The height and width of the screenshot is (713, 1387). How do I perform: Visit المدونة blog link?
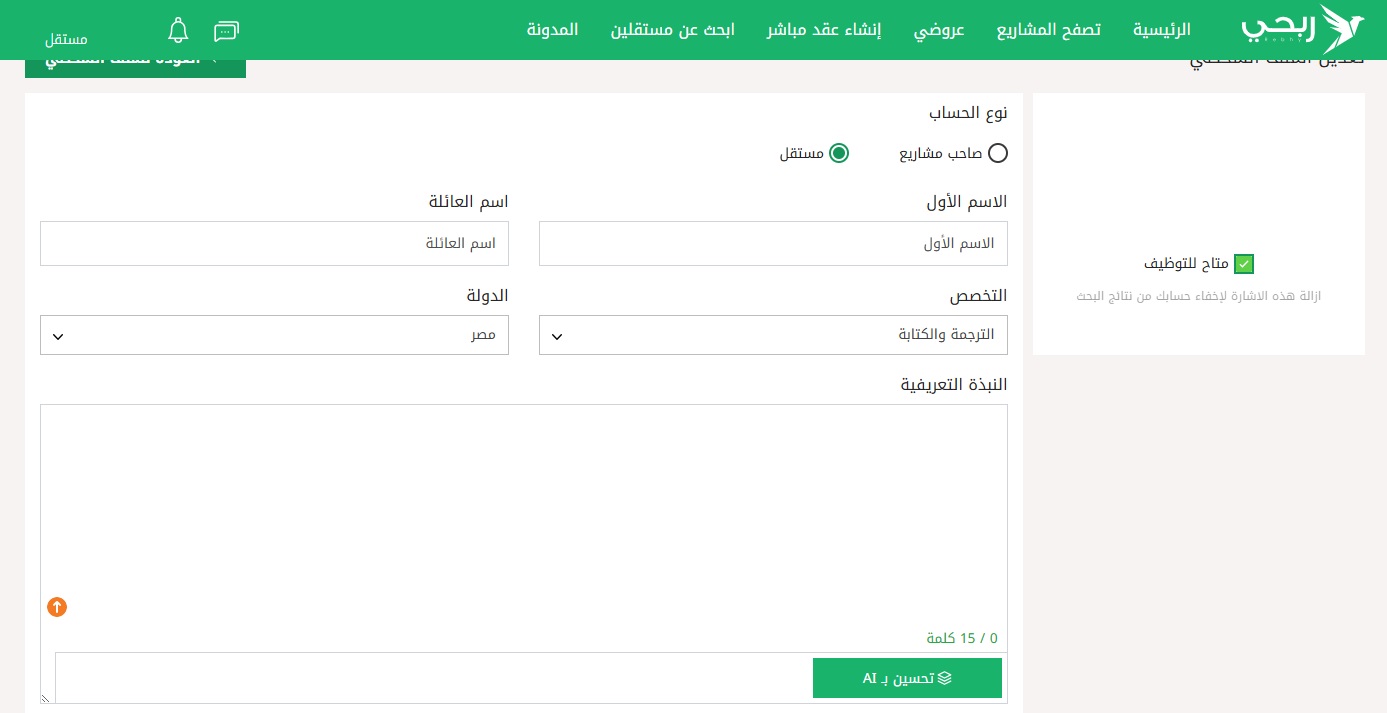(552, 29)
